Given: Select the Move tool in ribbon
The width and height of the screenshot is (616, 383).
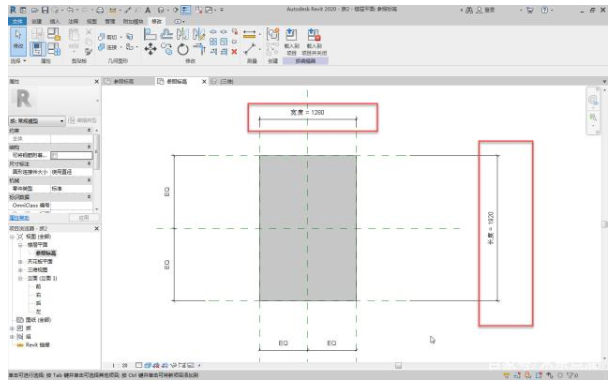Looking at the screenshot, I should pos(150,49).
